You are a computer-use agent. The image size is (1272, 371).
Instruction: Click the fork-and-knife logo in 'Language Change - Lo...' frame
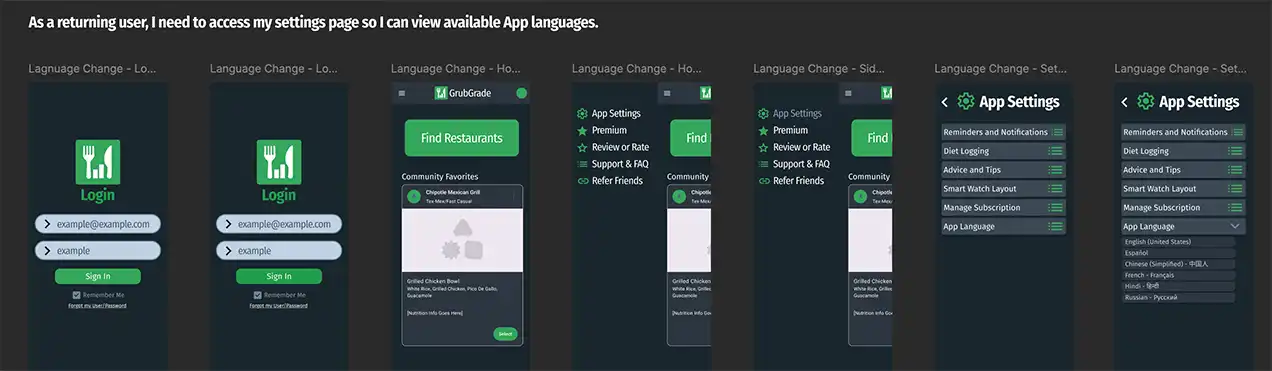[x=278, y=162]
